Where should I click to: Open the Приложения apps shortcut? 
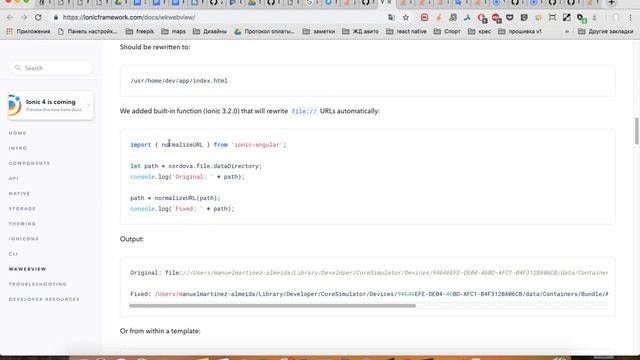pos(28,31)
